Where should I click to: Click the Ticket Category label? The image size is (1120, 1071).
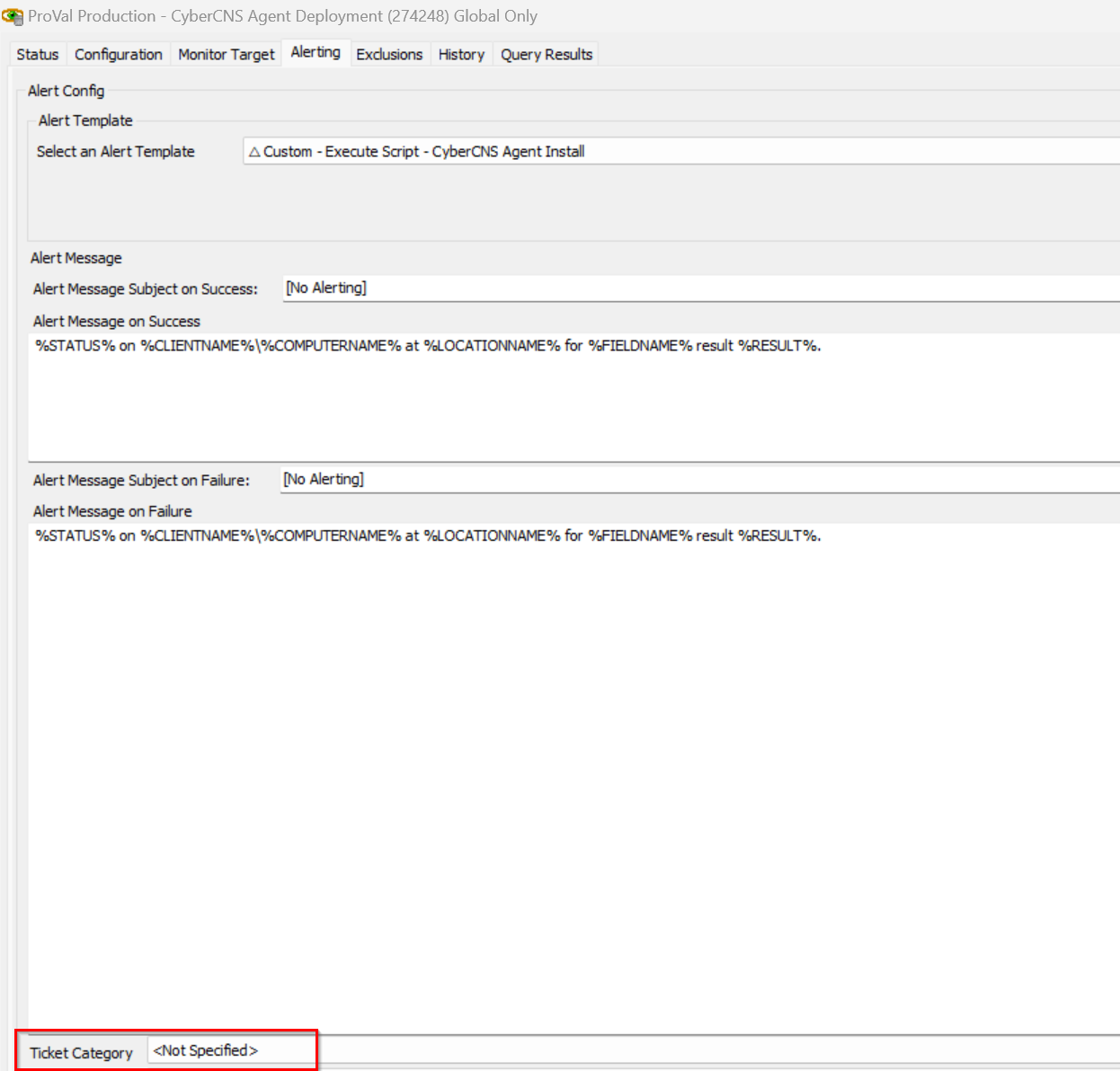81,1053
